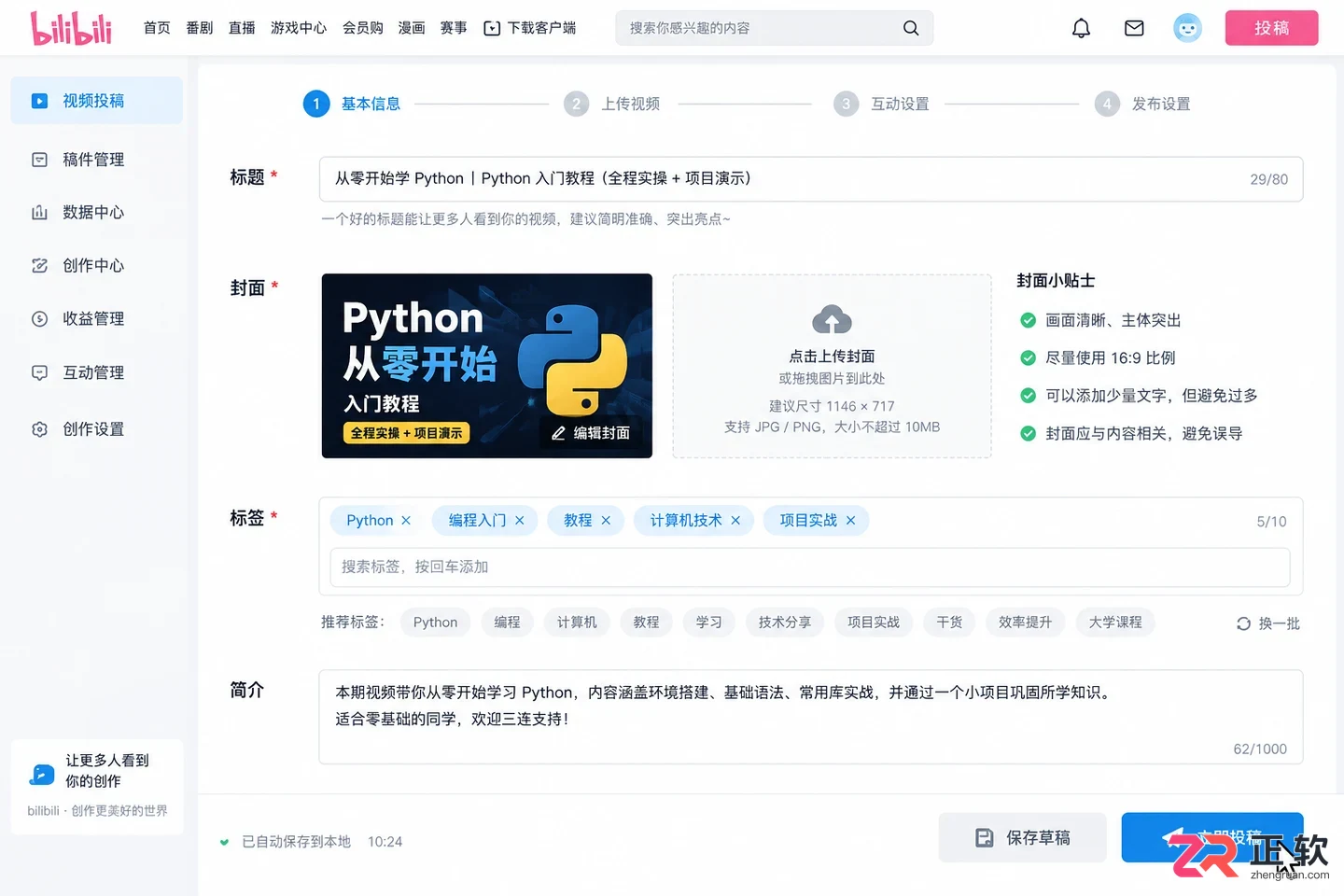The width and height of the screenshot is (1344, 896).
Task: Click the promo banner bilibili icon
Action: tap(42, 773)
